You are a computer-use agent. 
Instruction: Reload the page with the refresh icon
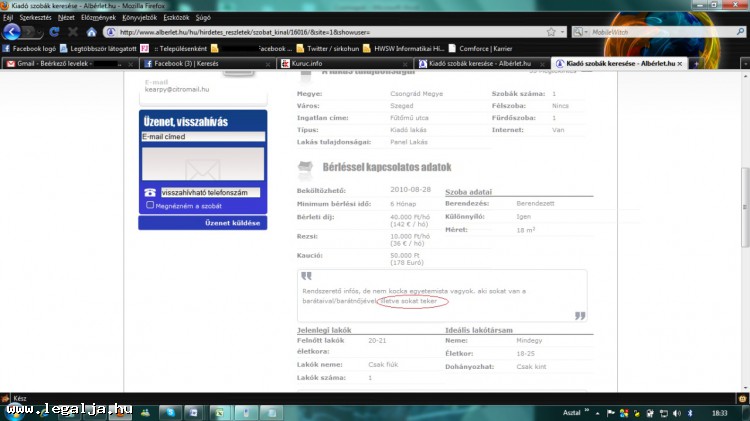54,32
